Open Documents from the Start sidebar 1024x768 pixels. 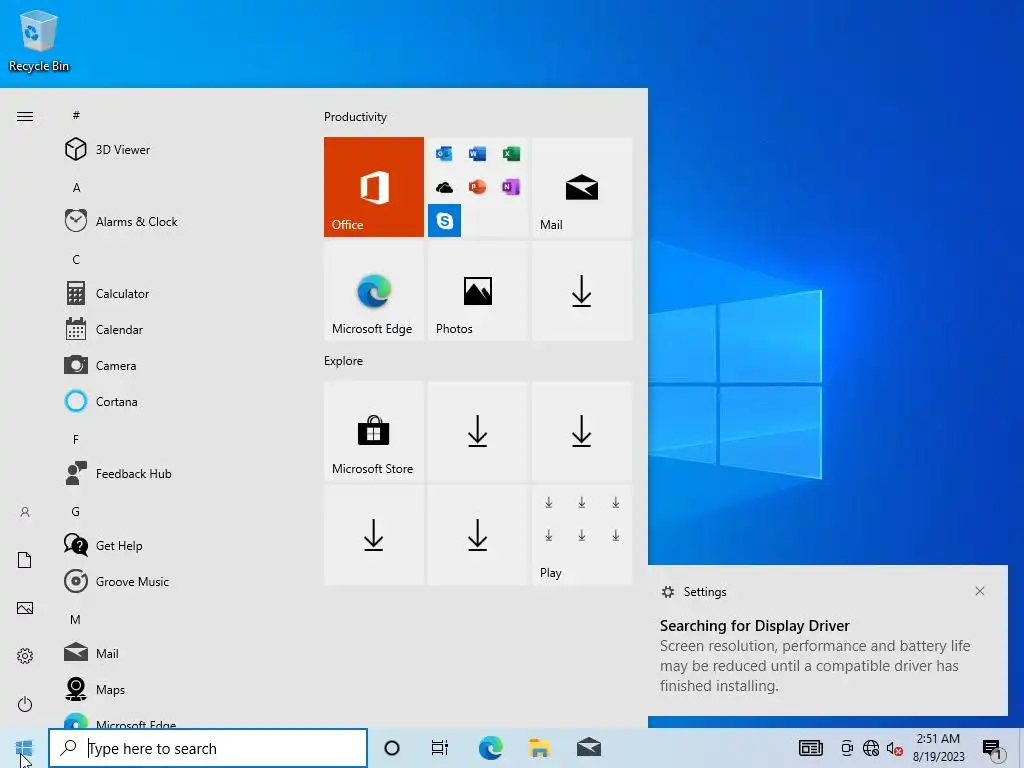pos(25,560)
